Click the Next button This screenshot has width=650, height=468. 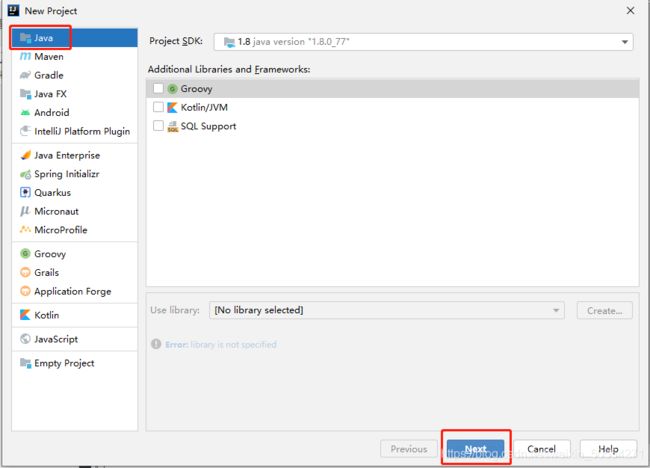point(476,449)
